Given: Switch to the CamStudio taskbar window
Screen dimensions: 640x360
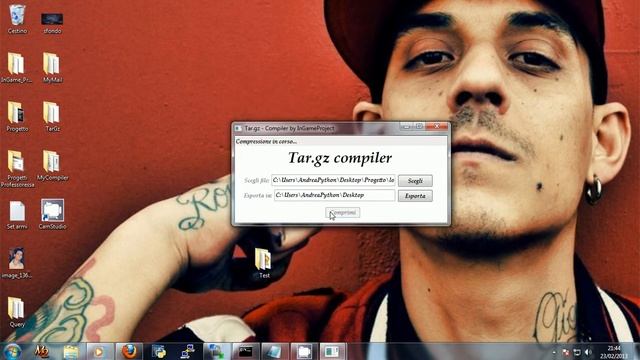Looking at the screenshot, I should (x=304, y=351).
